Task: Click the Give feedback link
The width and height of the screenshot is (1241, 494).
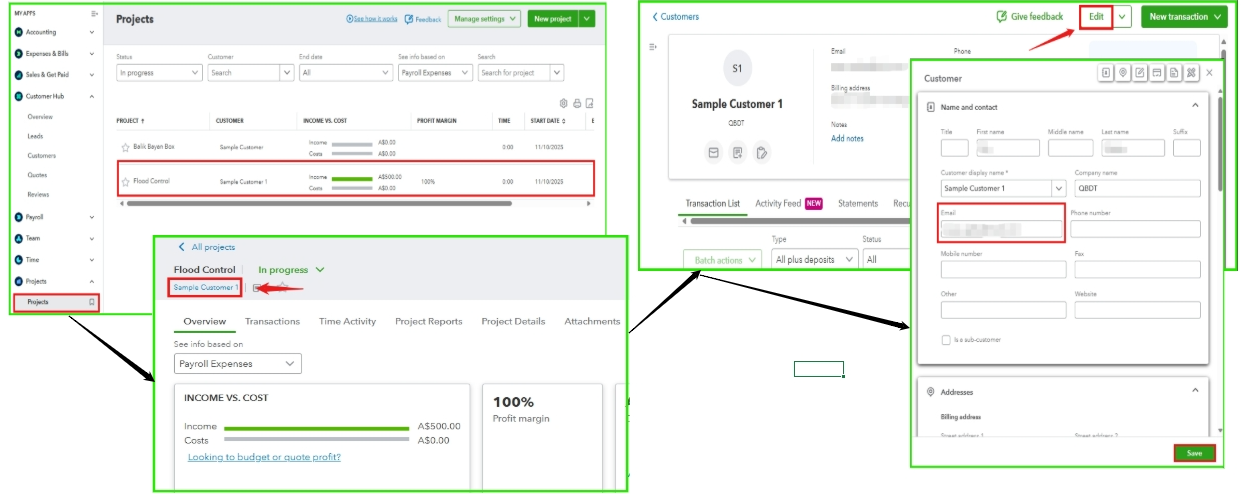Action: tap(1030, 17)
